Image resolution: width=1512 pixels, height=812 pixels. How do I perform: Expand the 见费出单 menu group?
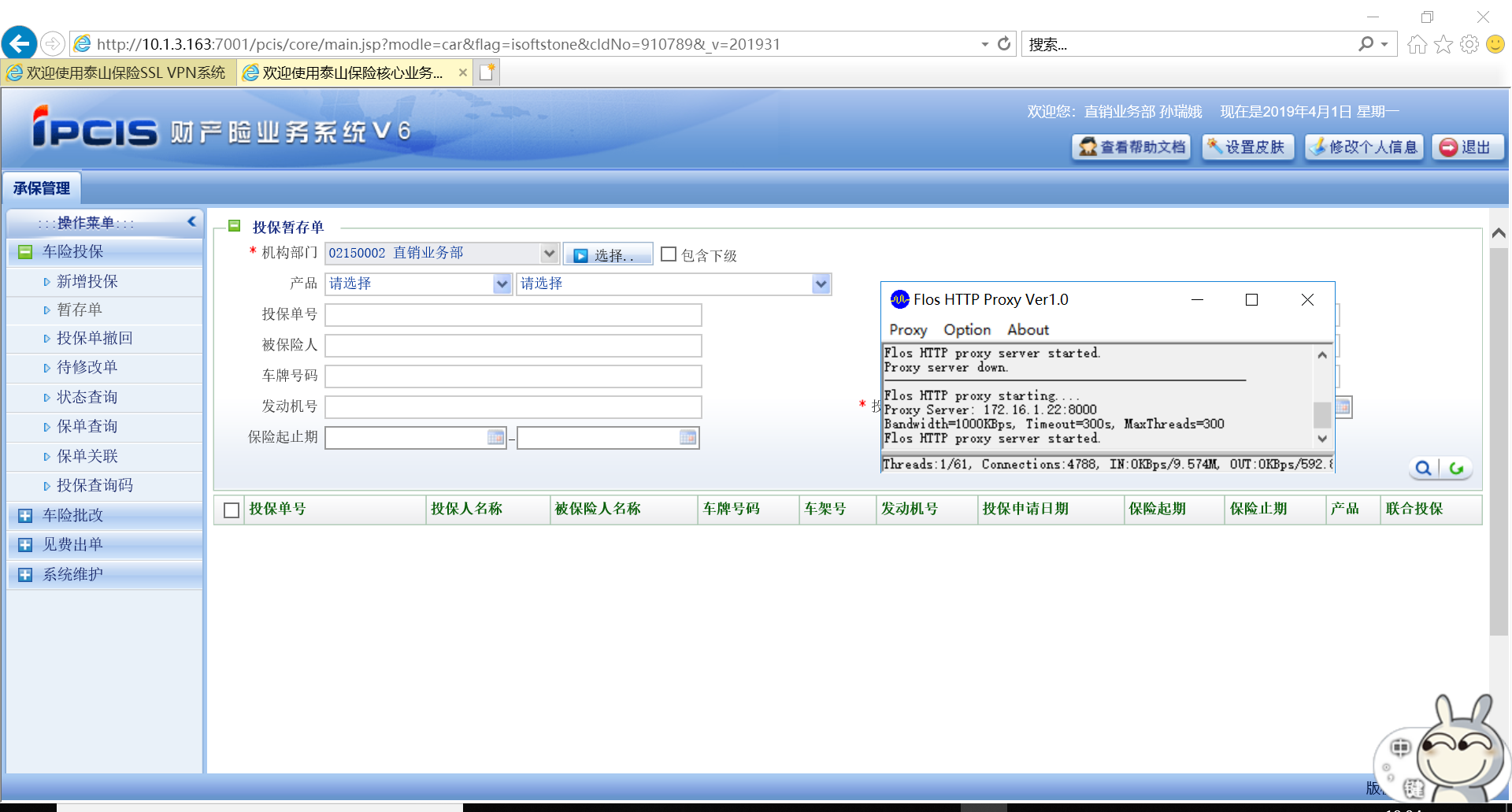click(25, 544)
